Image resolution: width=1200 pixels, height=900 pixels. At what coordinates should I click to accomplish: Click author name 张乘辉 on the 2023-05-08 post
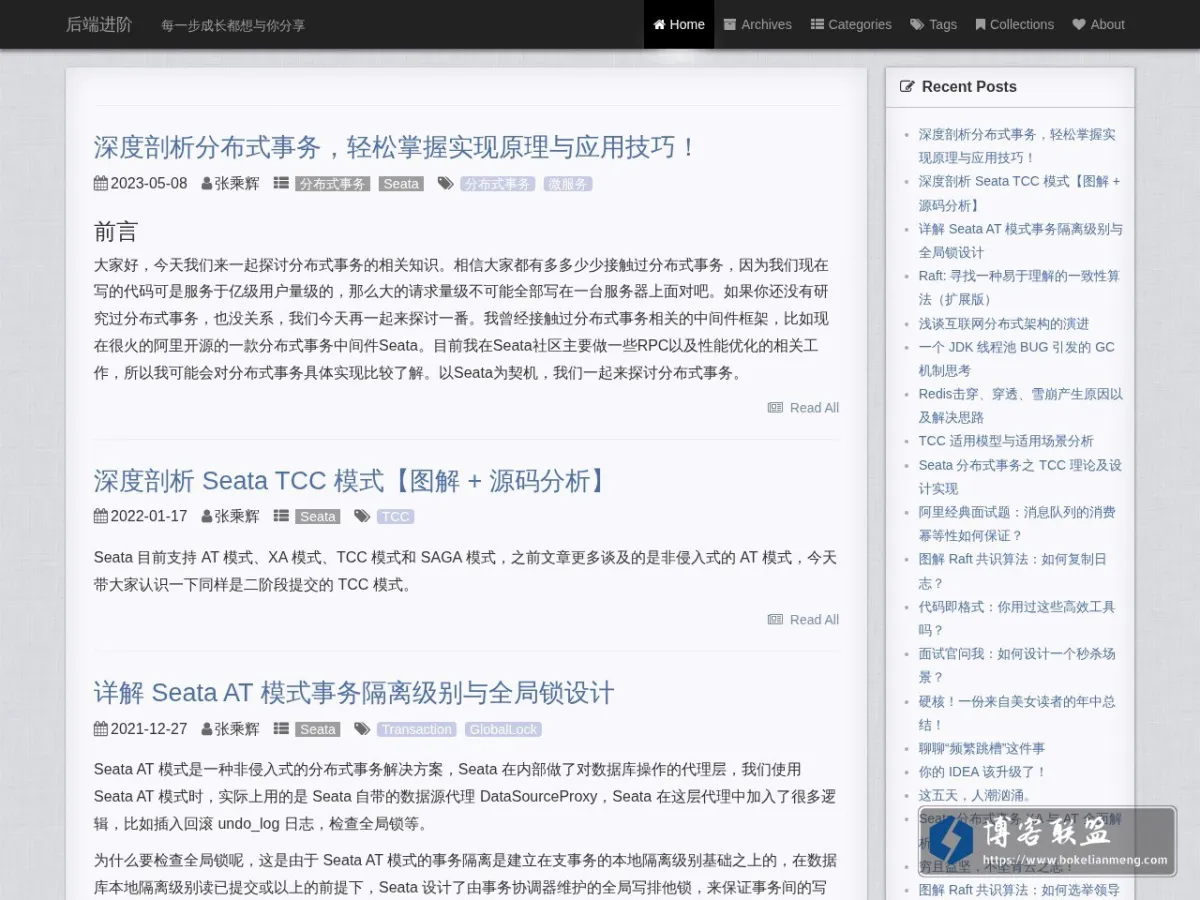[236, 184]
